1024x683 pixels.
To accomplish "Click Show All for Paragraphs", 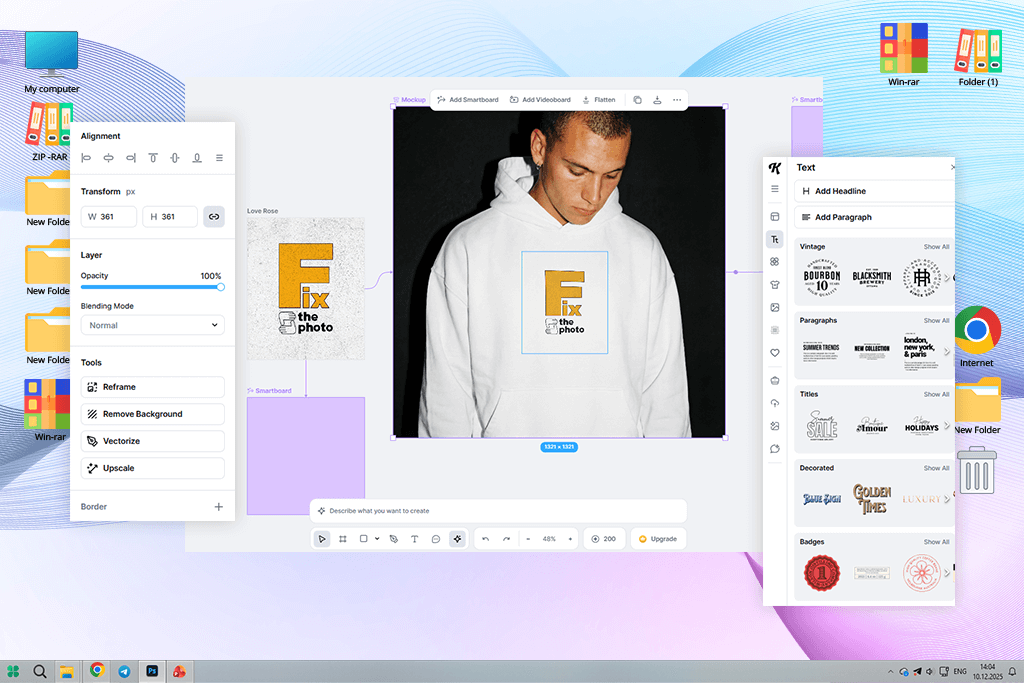I will (936, 321).
